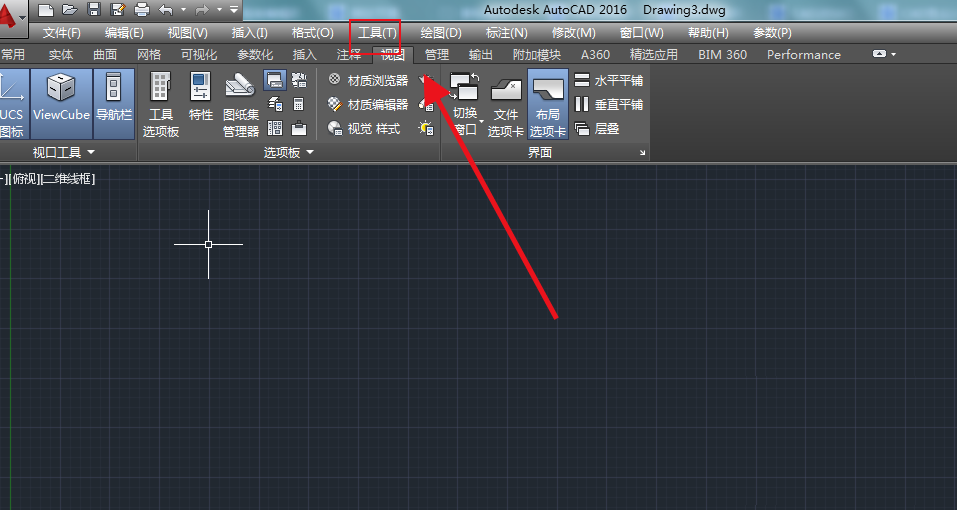Viewport: 957px width, 510px height.
Task: Open the AutoCAD application menu button
Action: [x=11, y=17]
